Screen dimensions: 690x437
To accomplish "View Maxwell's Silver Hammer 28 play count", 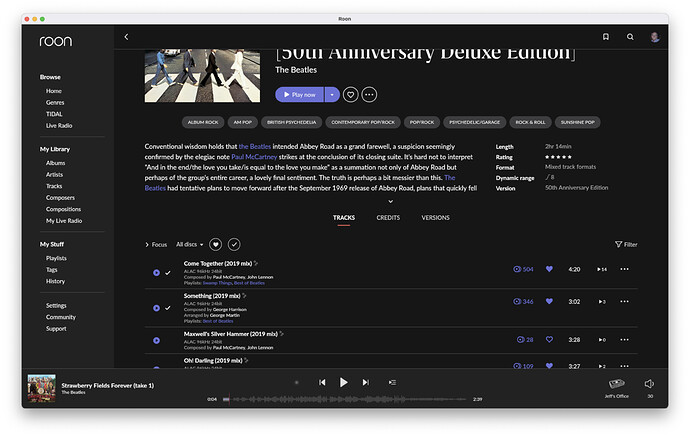I will 525,339.
